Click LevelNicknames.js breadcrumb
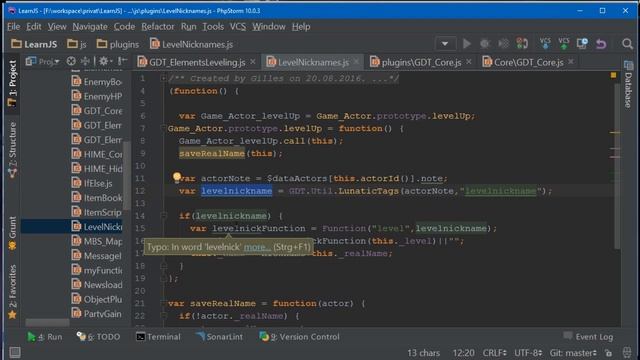The image size is (640, 360). (x=191, y=44)
